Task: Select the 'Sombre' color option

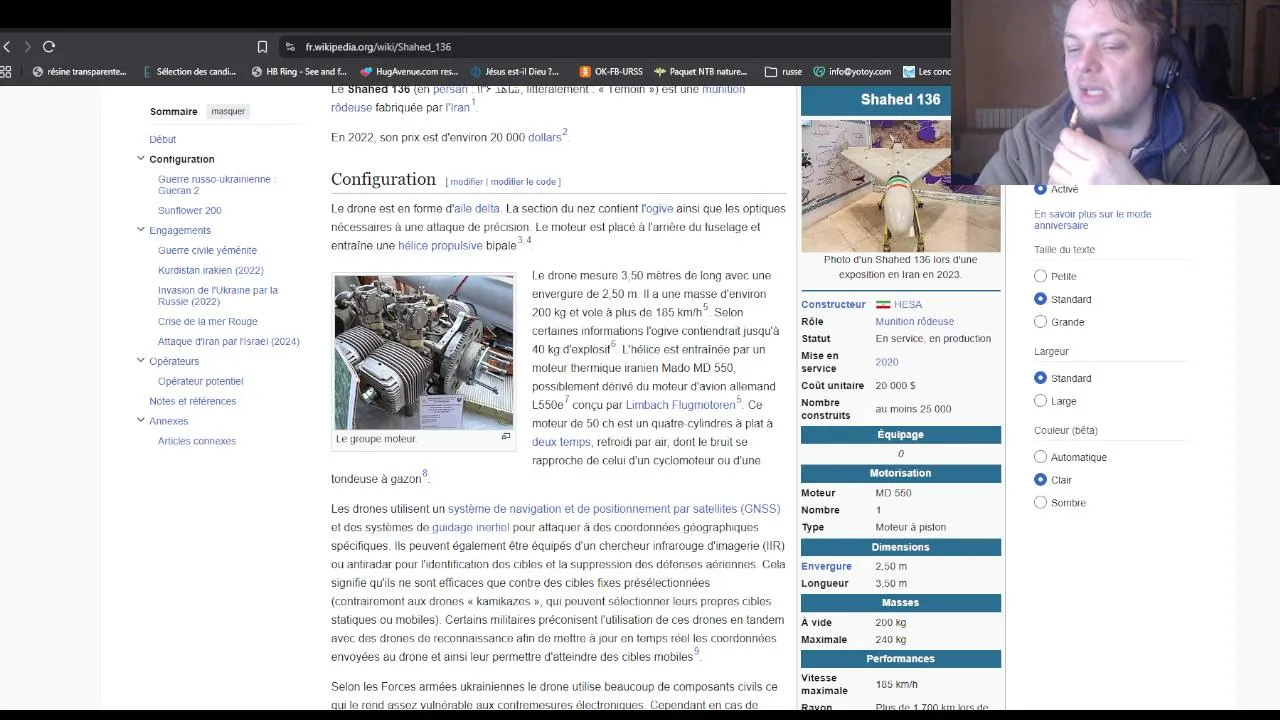Action: point(1041,503)
